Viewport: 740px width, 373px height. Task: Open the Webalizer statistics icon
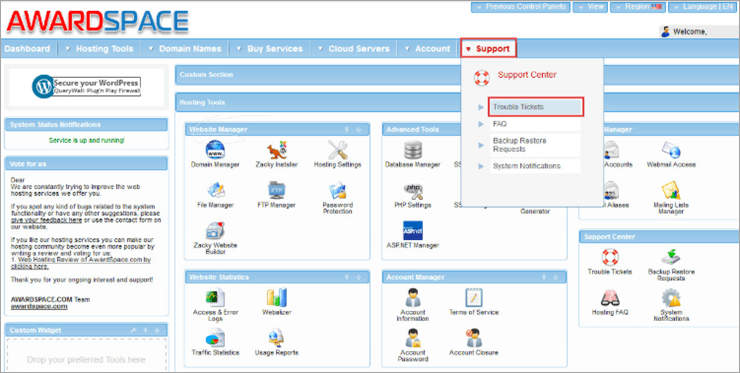tap(277, 298)
